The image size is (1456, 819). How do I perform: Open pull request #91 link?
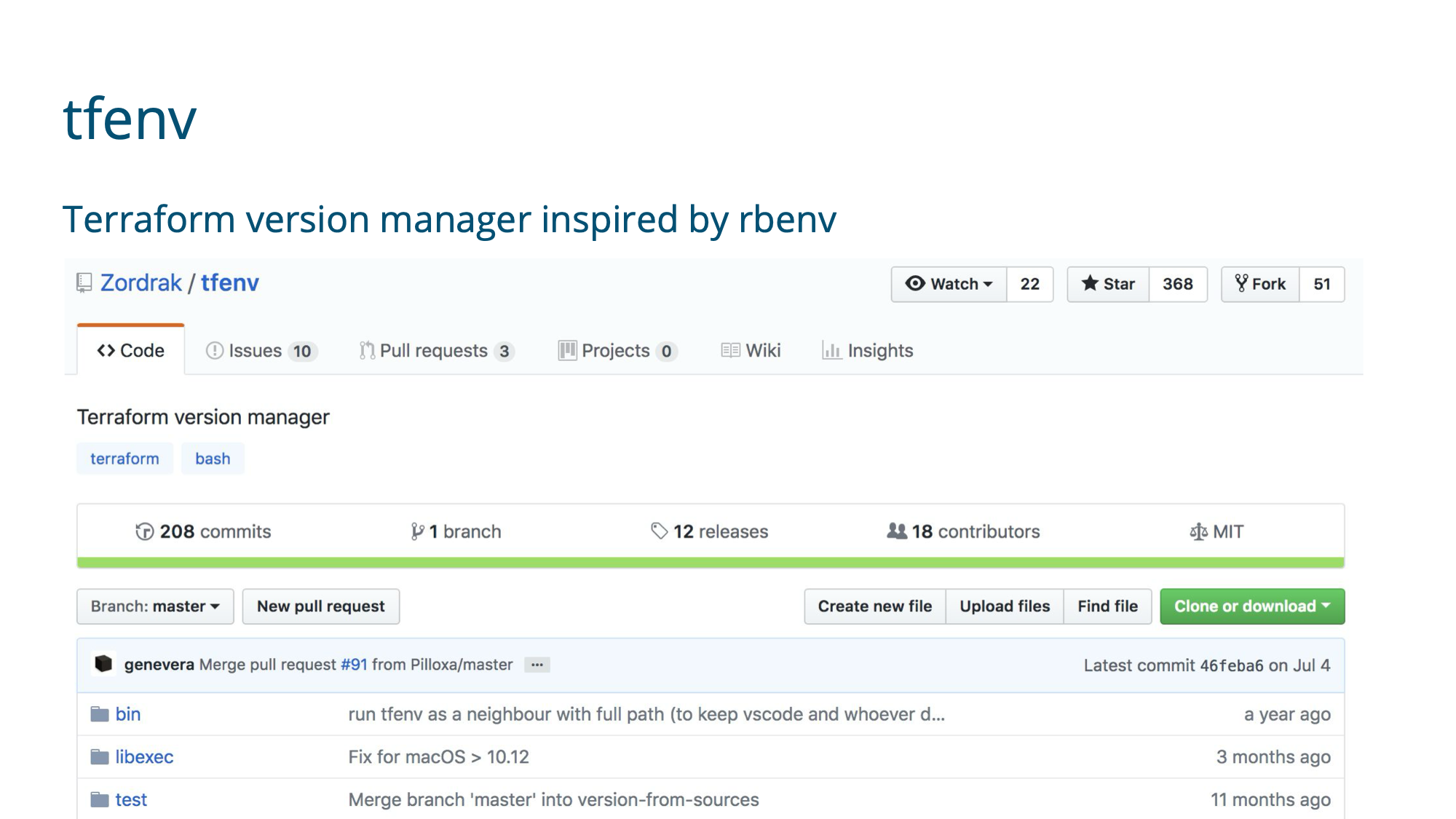[354, 665]
